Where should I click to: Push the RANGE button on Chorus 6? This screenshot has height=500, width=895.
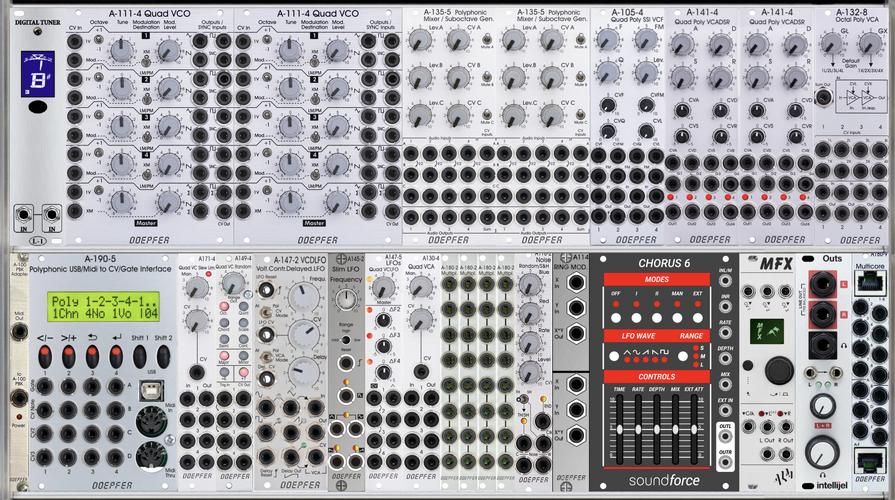tap(683, 356)
